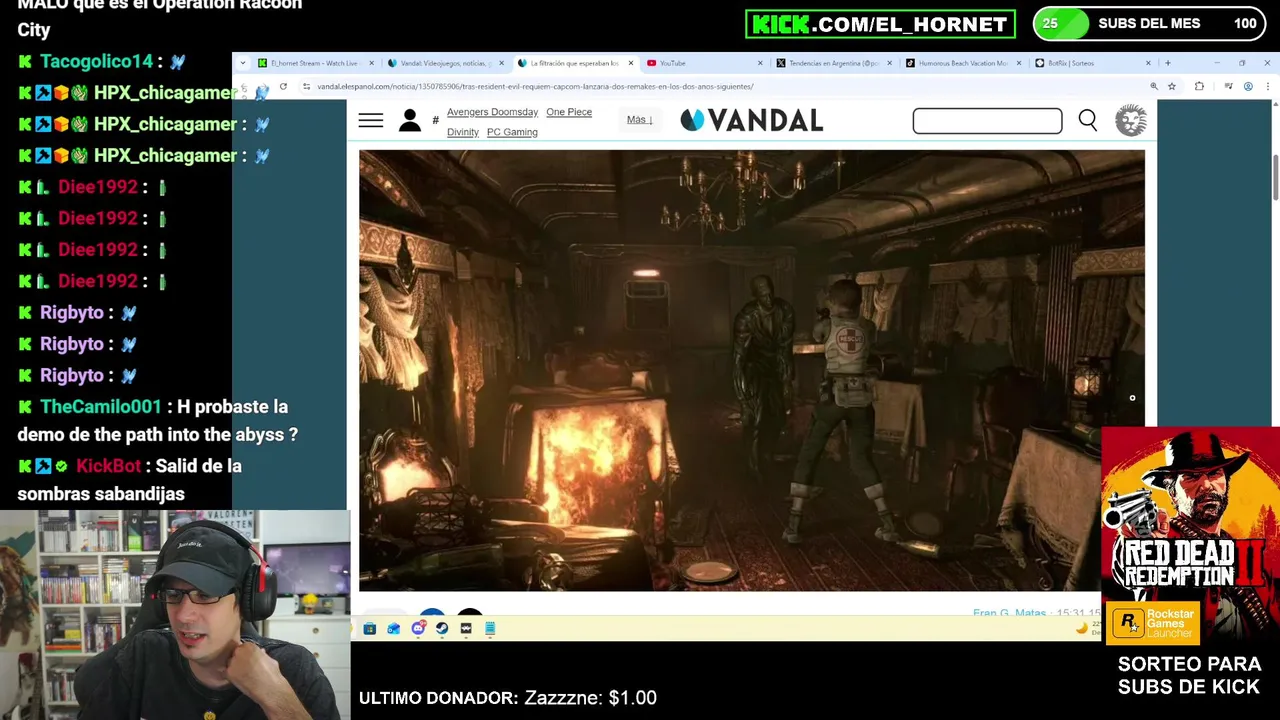The image size is (1280, 720).
Task: Click the hashtag trending icon
Action: click(435, 121)
